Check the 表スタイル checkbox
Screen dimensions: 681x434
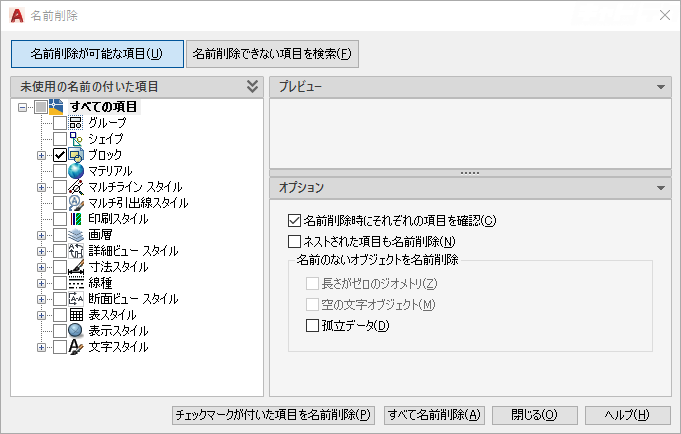(x=60, y=315)
